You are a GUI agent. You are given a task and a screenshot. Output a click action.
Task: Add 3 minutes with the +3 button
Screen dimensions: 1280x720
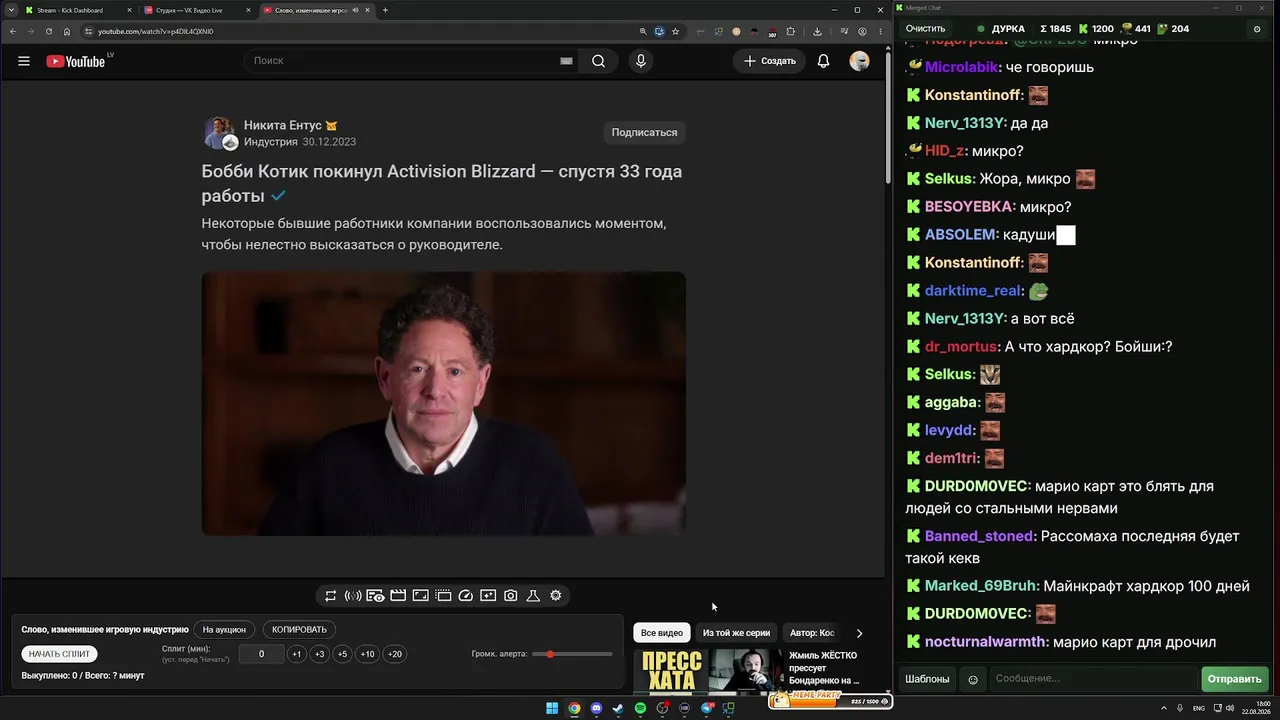(319, 654)
